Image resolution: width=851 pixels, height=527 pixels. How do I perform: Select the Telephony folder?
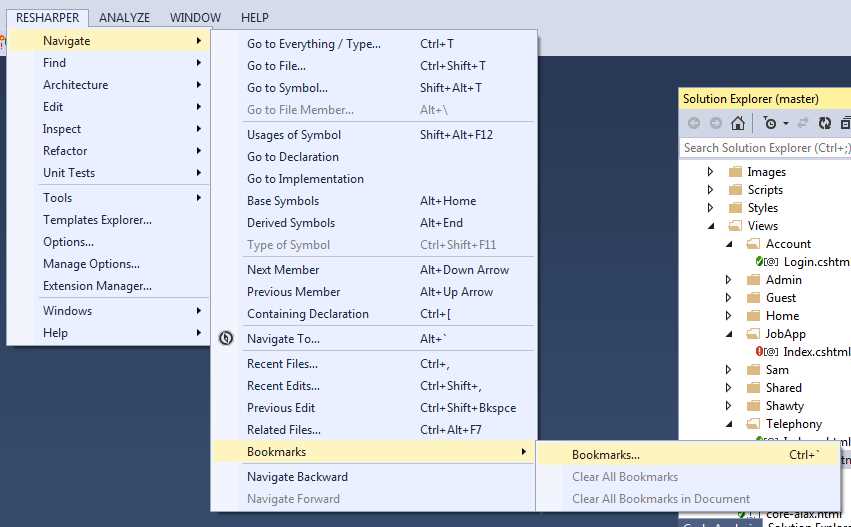click(x=793, y=424)
